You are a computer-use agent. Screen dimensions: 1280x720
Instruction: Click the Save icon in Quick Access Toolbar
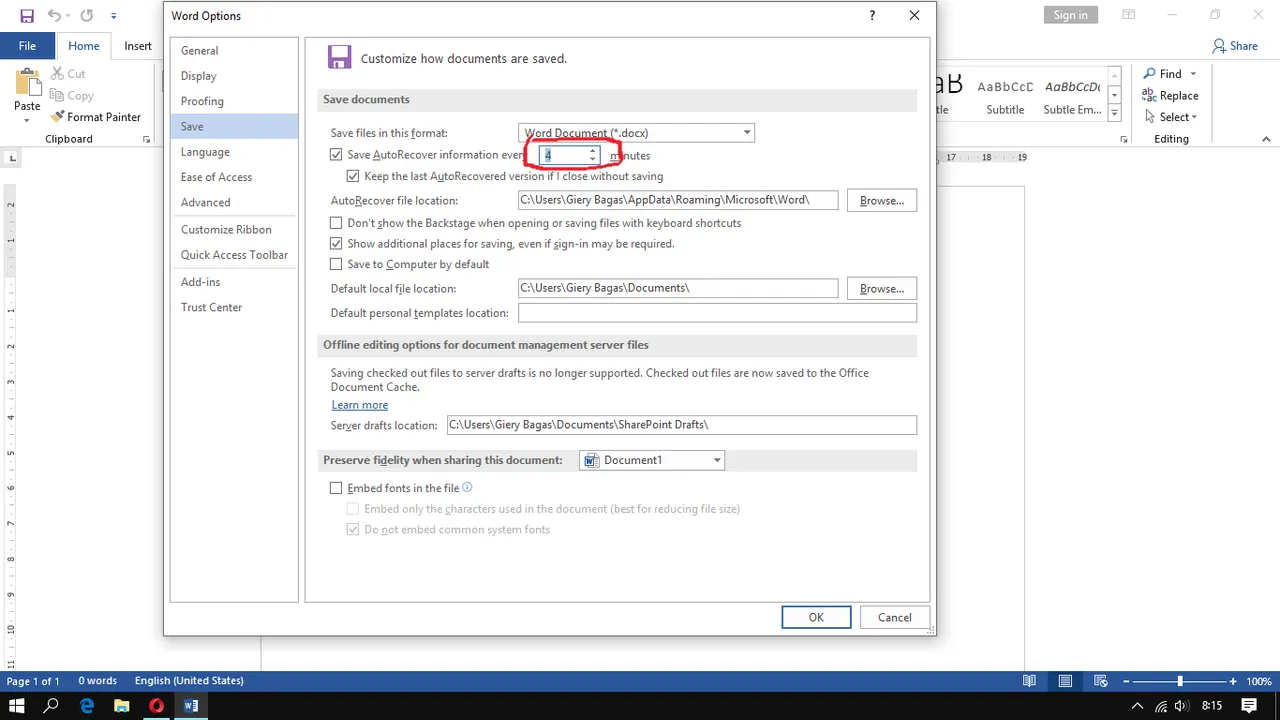[27, 16]
